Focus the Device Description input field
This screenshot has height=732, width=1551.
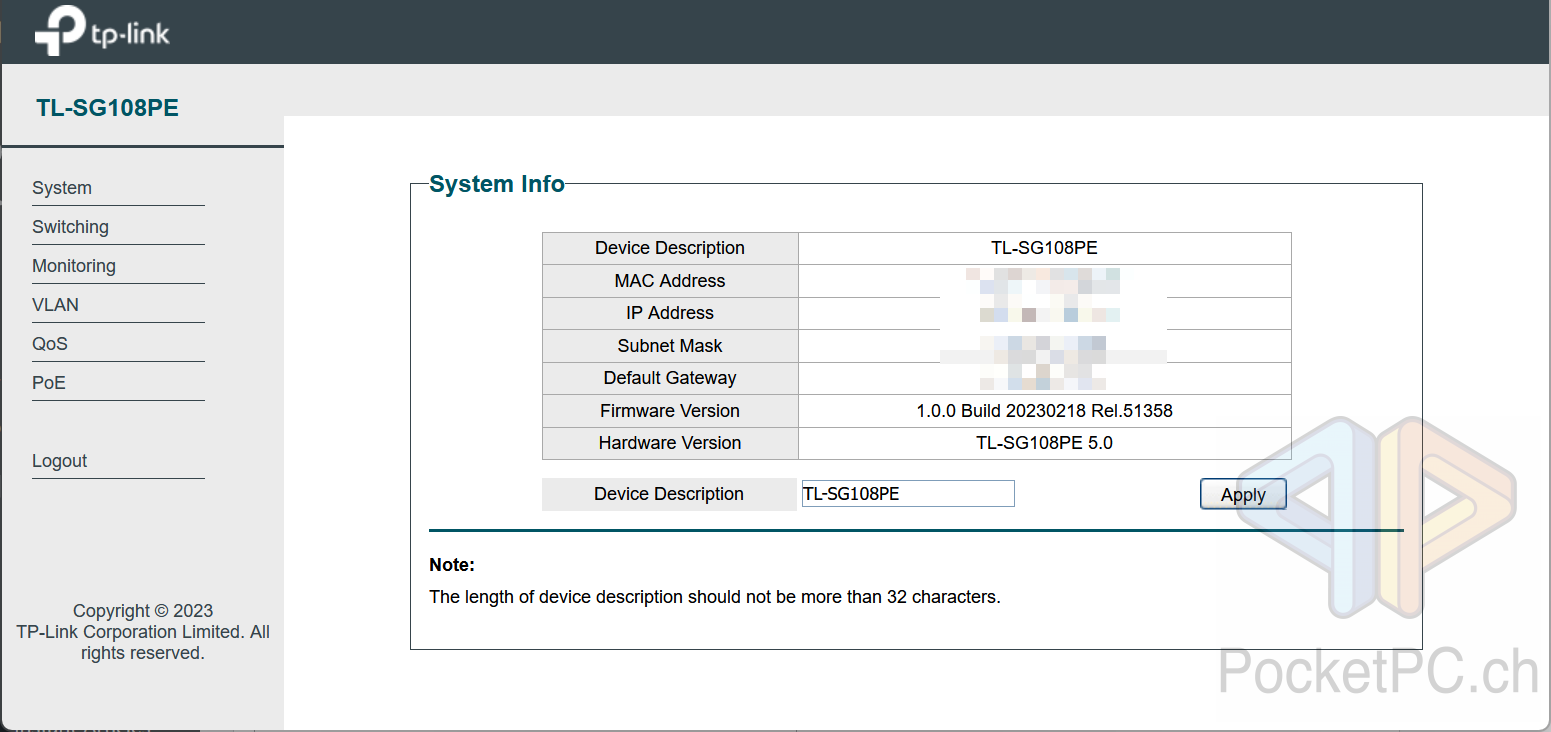908,493
